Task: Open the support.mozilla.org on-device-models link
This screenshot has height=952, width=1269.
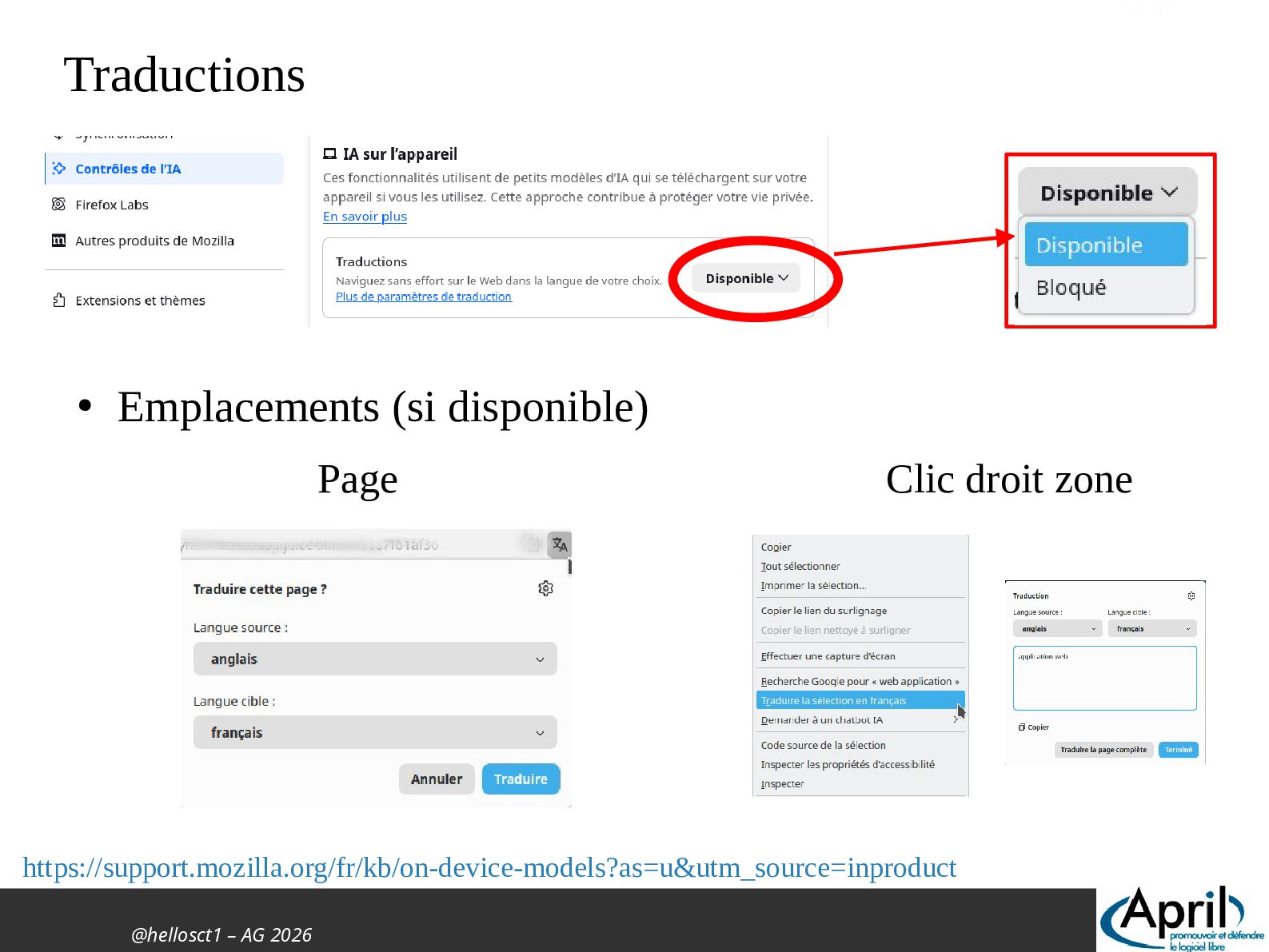Action: click(x=489, y=867)
